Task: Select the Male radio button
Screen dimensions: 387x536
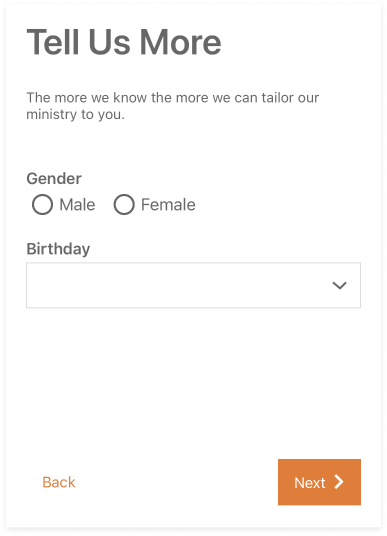Action: [42, 204]
